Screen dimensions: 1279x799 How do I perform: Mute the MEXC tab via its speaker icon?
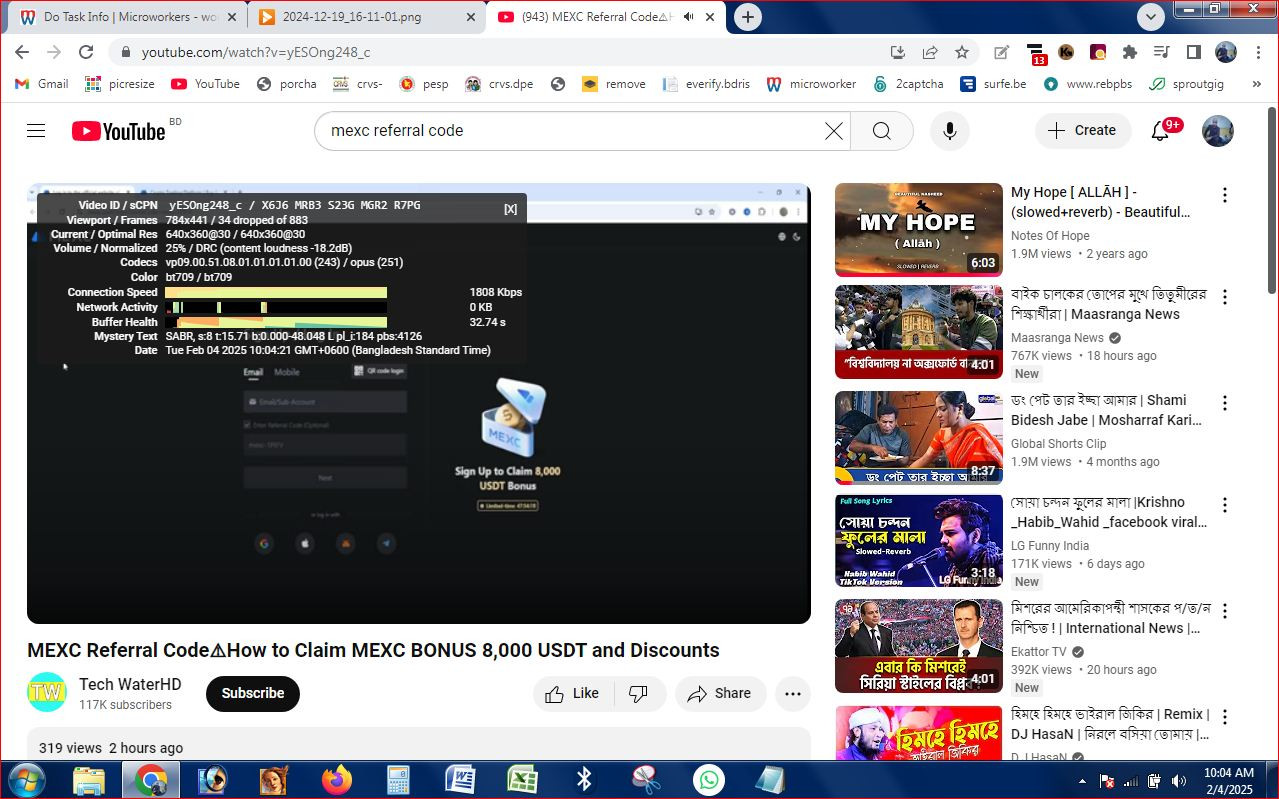click(689, 17)
